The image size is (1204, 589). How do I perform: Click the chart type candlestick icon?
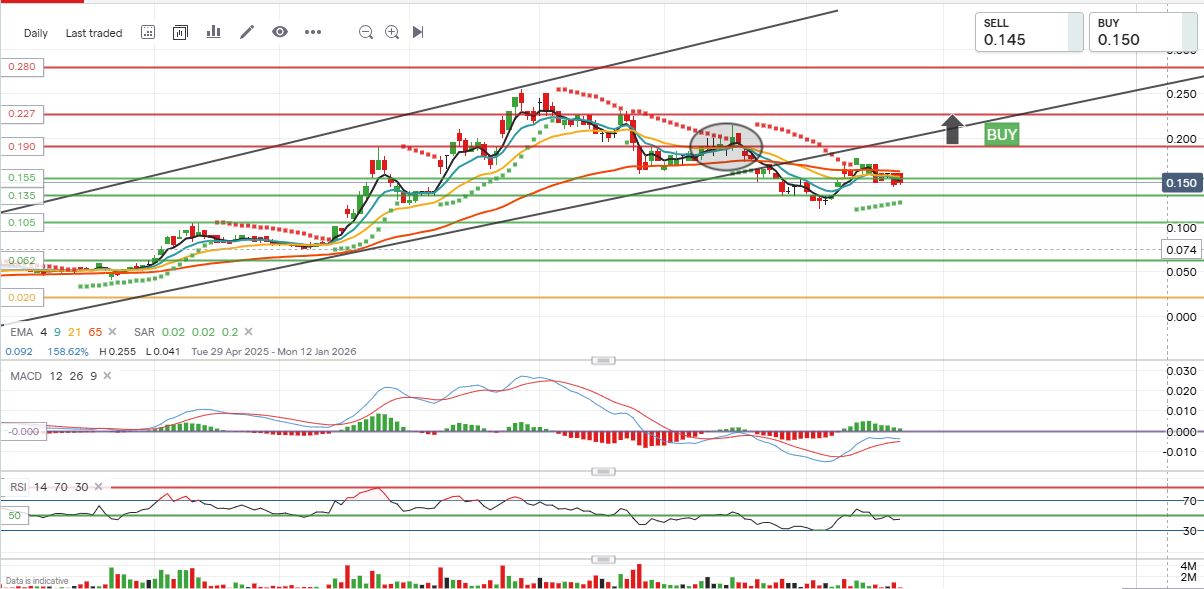point(180,32)
